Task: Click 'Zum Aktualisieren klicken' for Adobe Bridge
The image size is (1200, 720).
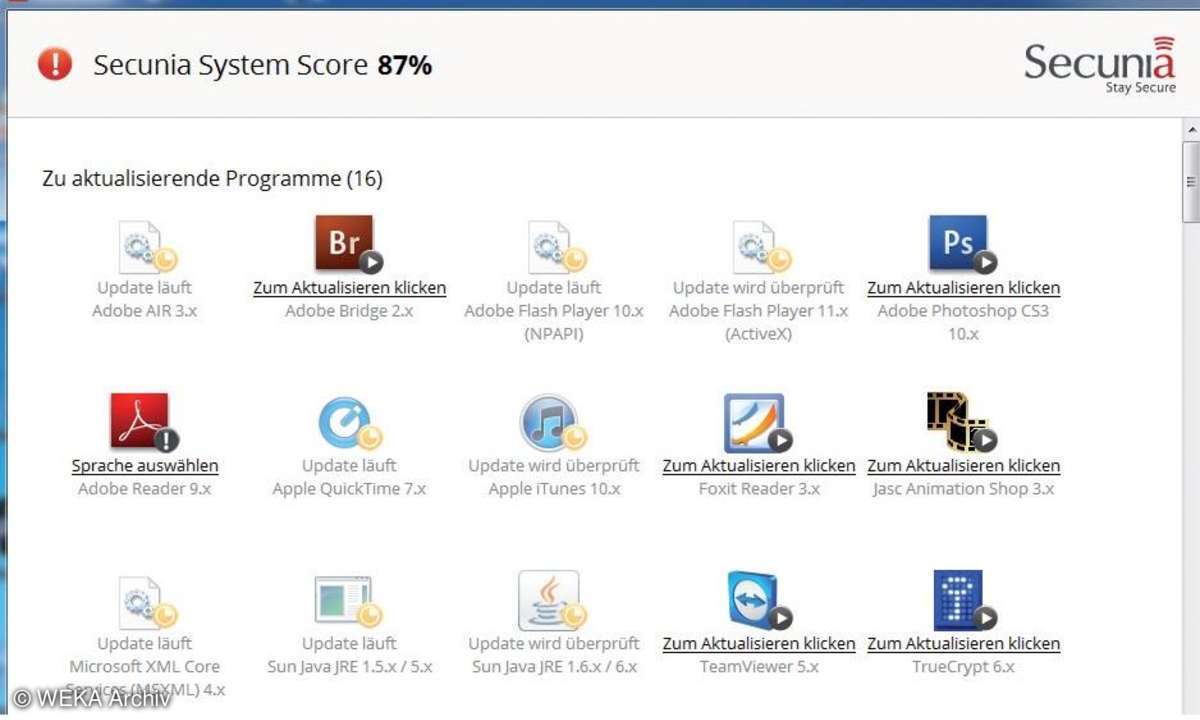Action: pyautogui.click(x=350, y=288)
